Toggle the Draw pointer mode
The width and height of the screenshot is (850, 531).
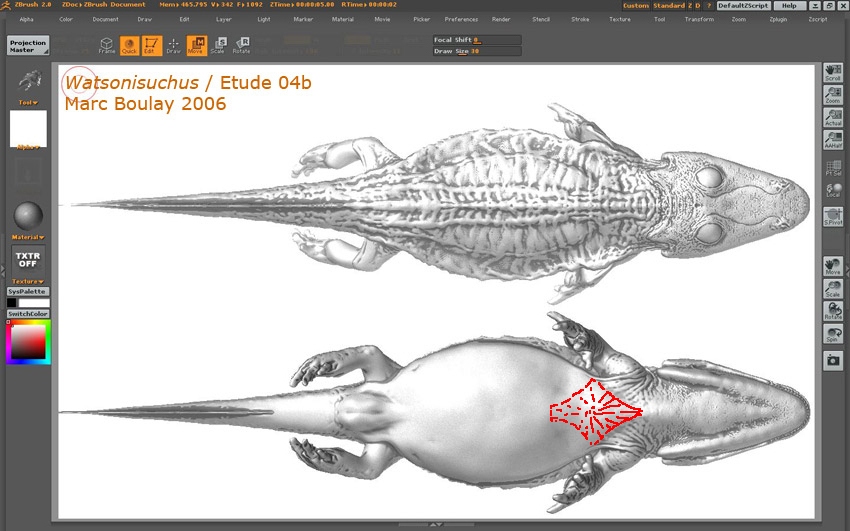(173, 46)
